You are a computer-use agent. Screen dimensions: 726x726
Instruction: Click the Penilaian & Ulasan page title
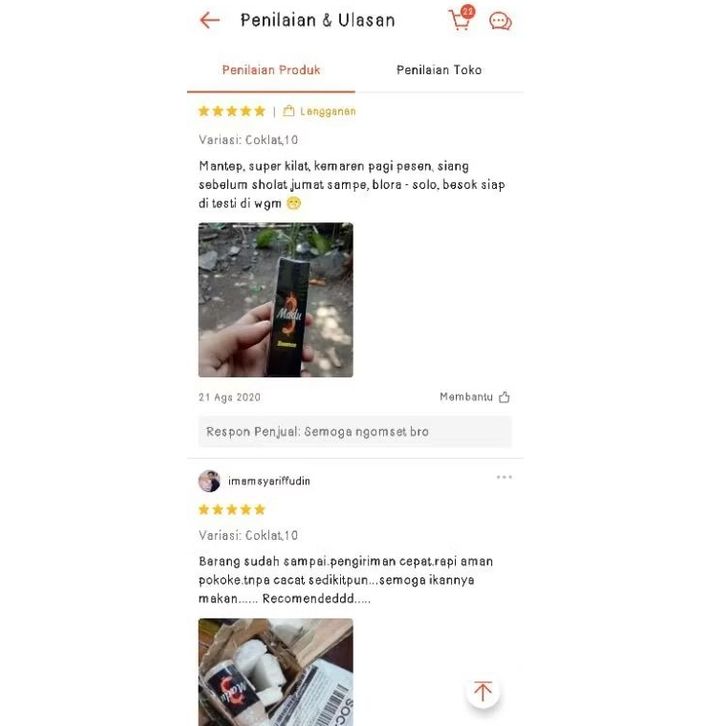point(318,20)
